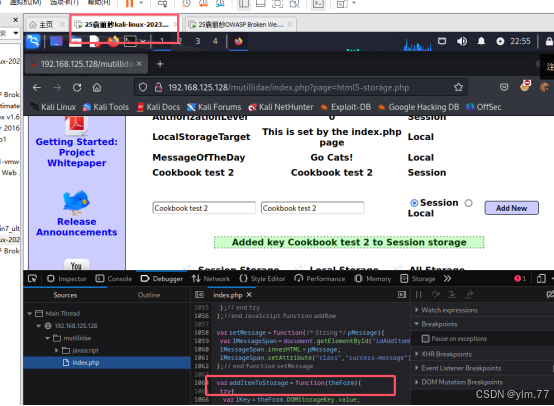This screenshot has width=554, height=406.
Task: Collapse the 192.168.125.128 tree node
Action: [x=39, y=326]
